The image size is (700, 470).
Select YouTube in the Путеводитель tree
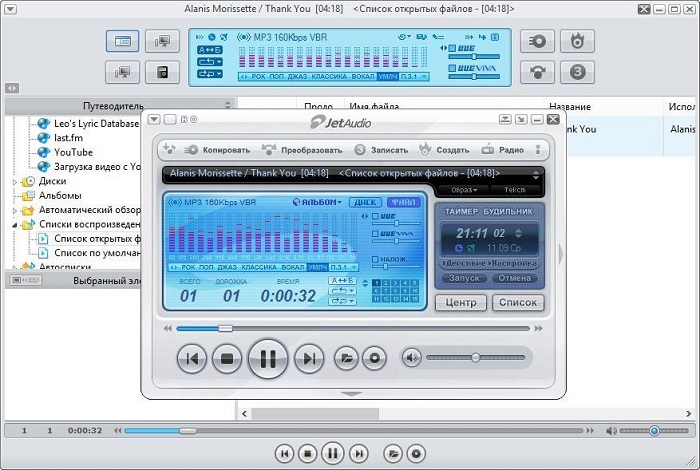[x=73, y=152]
